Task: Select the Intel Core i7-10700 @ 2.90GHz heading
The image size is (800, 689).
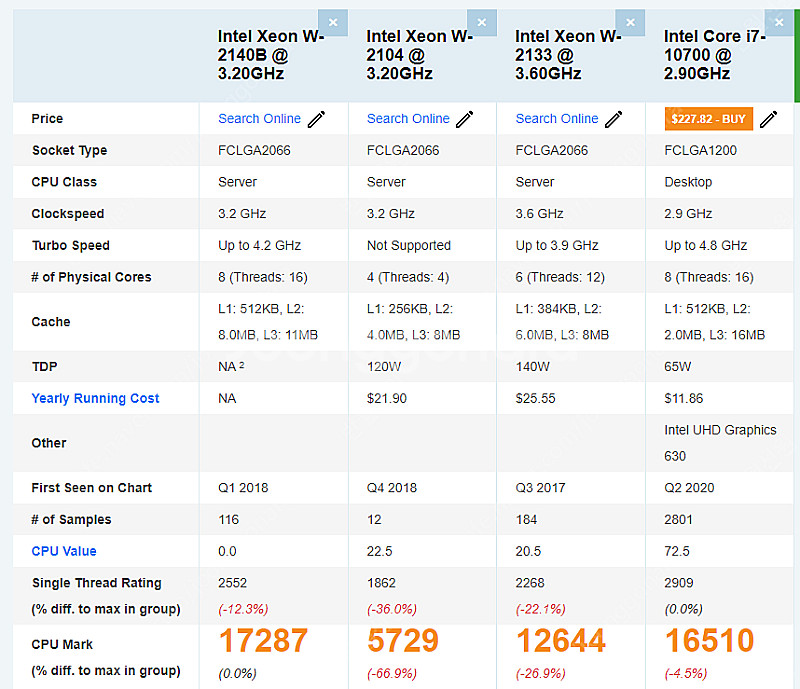Action: click(715, 55)
